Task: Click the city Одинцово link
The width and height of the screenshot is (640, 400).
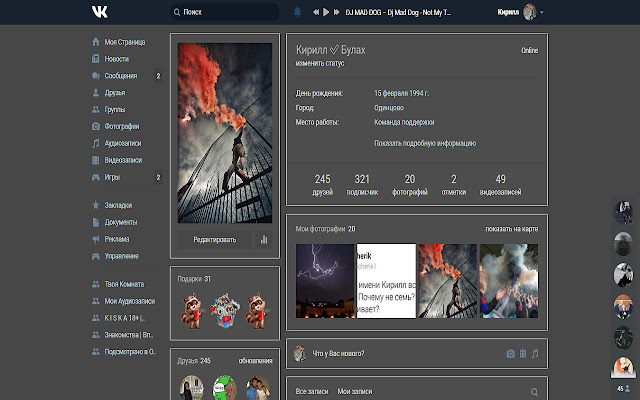Action: coord(389,108)
